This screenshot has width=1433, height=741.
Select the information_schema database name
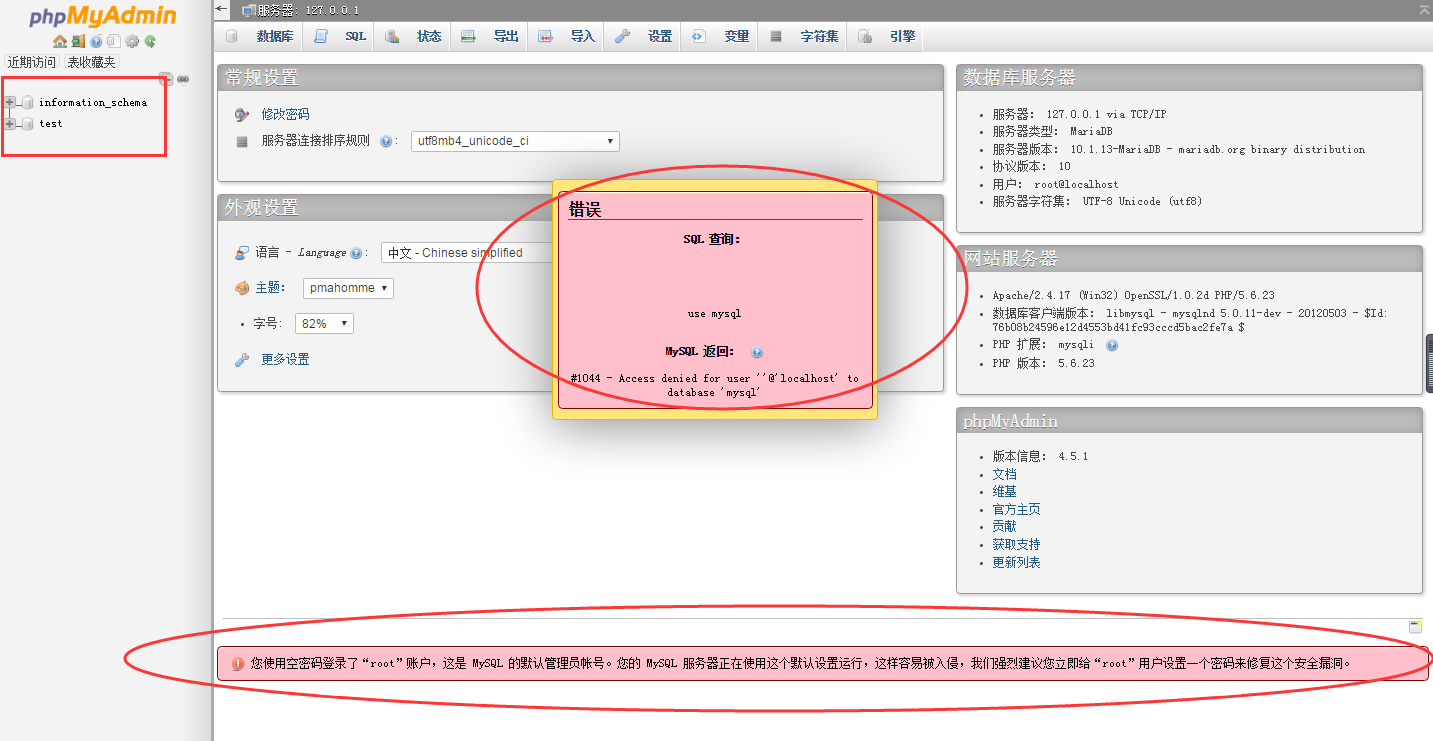pyautogui.click(x=93, y=102)
